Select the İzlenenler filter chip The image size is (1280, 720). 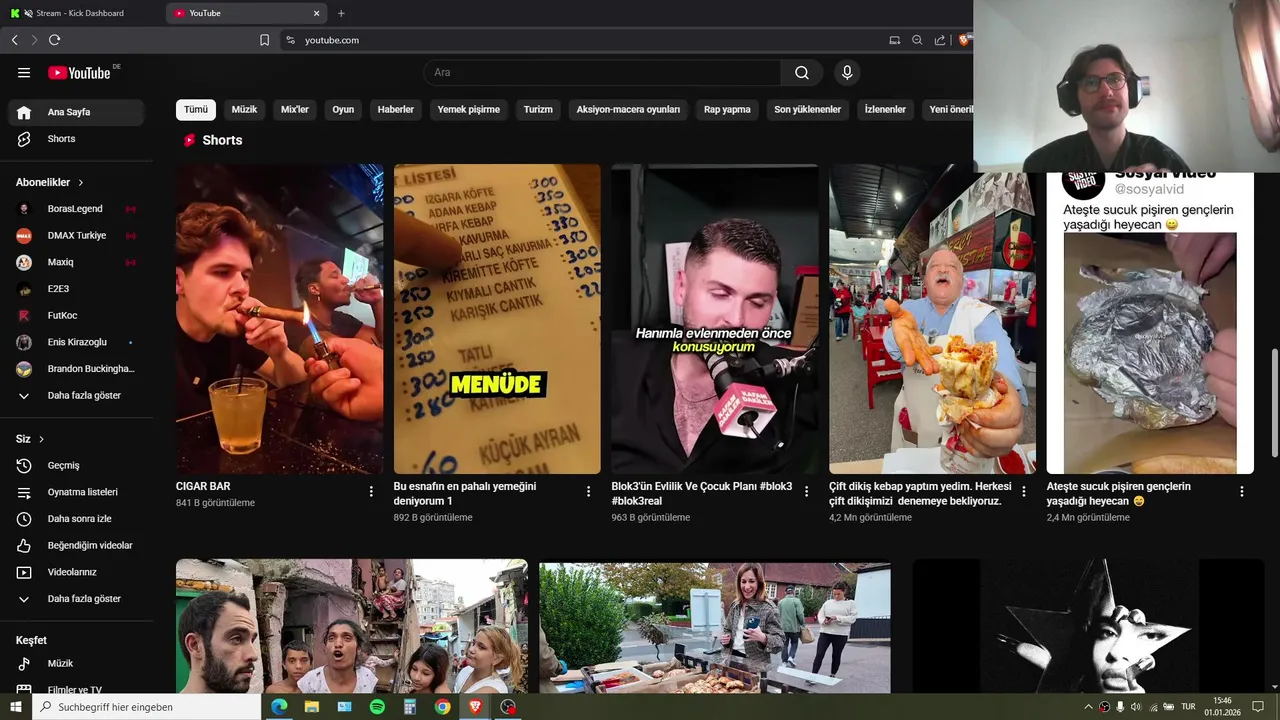[885, 110]
